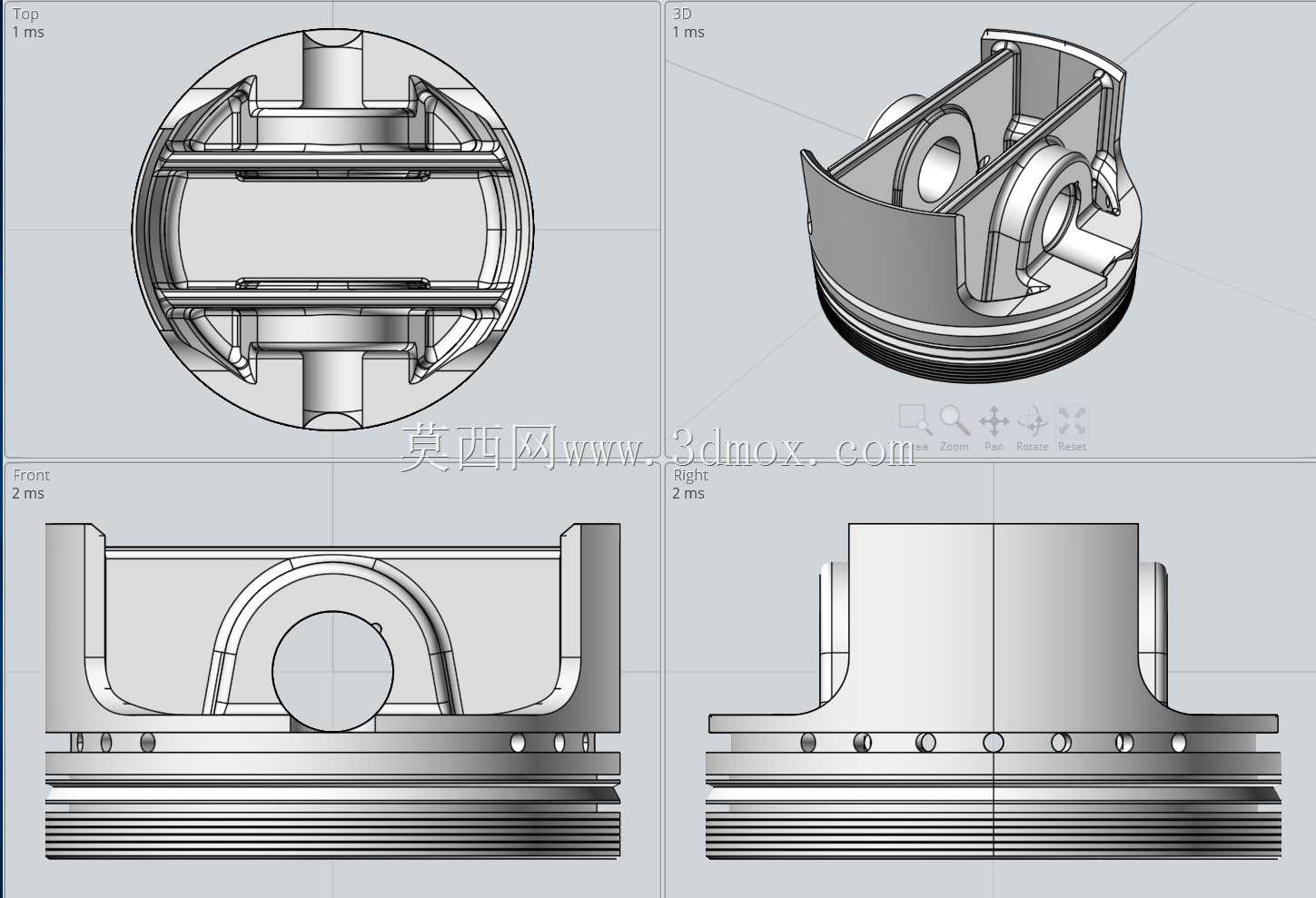Click the 1 ms timing in Top view
This screenshot has height=898, width=1316.
click(x=28, y=33)
